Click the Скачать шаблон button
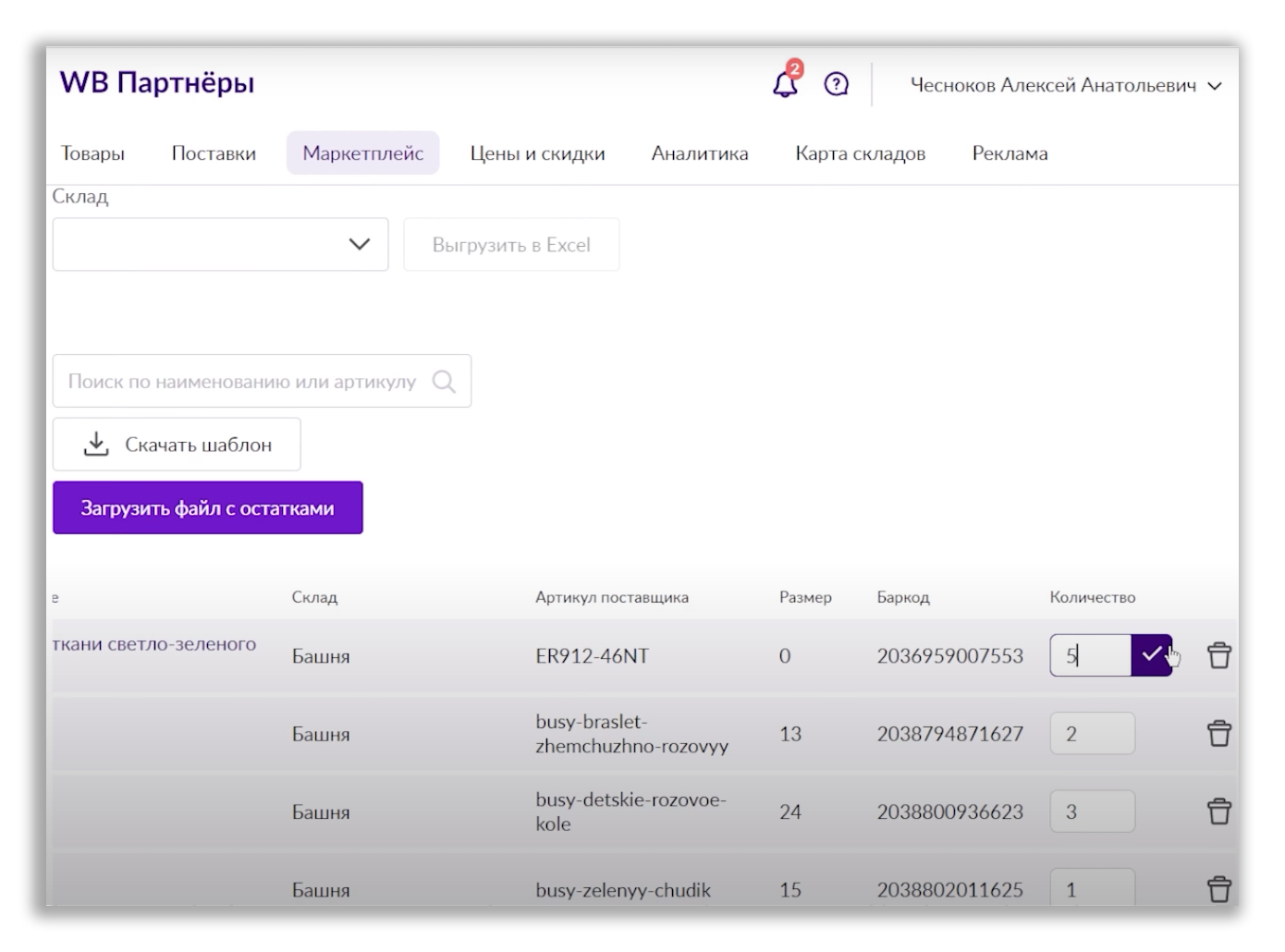 click(177, 444)
